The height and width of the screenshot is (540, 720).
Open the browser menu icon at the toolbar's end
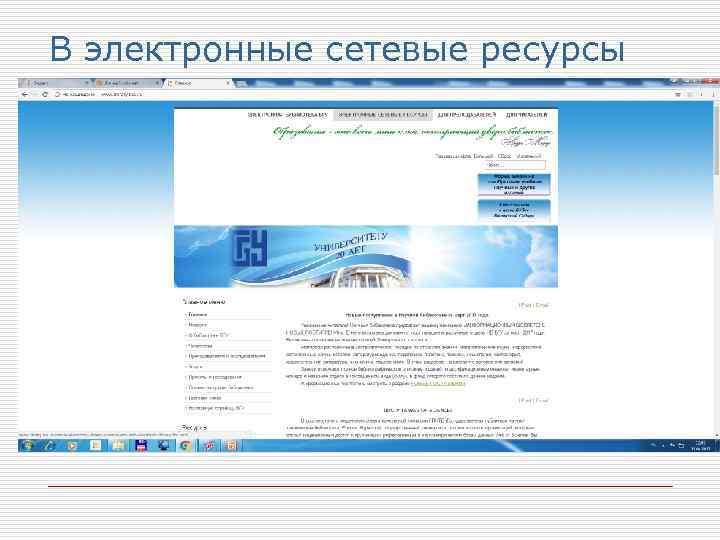click(712, 94)
